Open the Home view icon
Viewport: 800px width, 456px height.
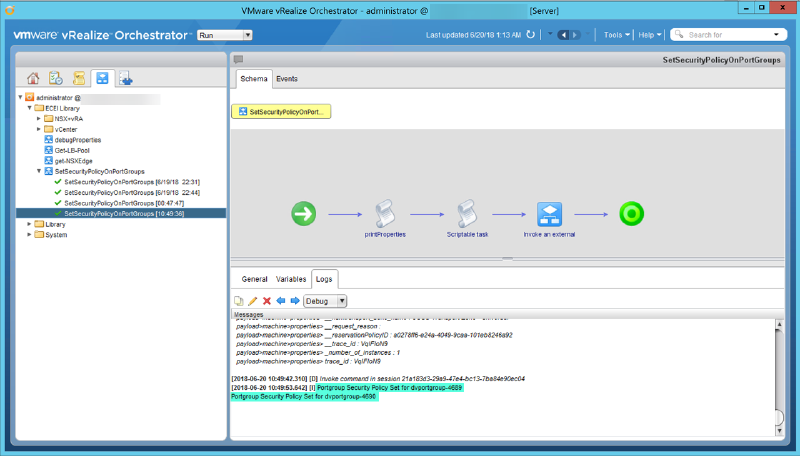click(33, 78)
